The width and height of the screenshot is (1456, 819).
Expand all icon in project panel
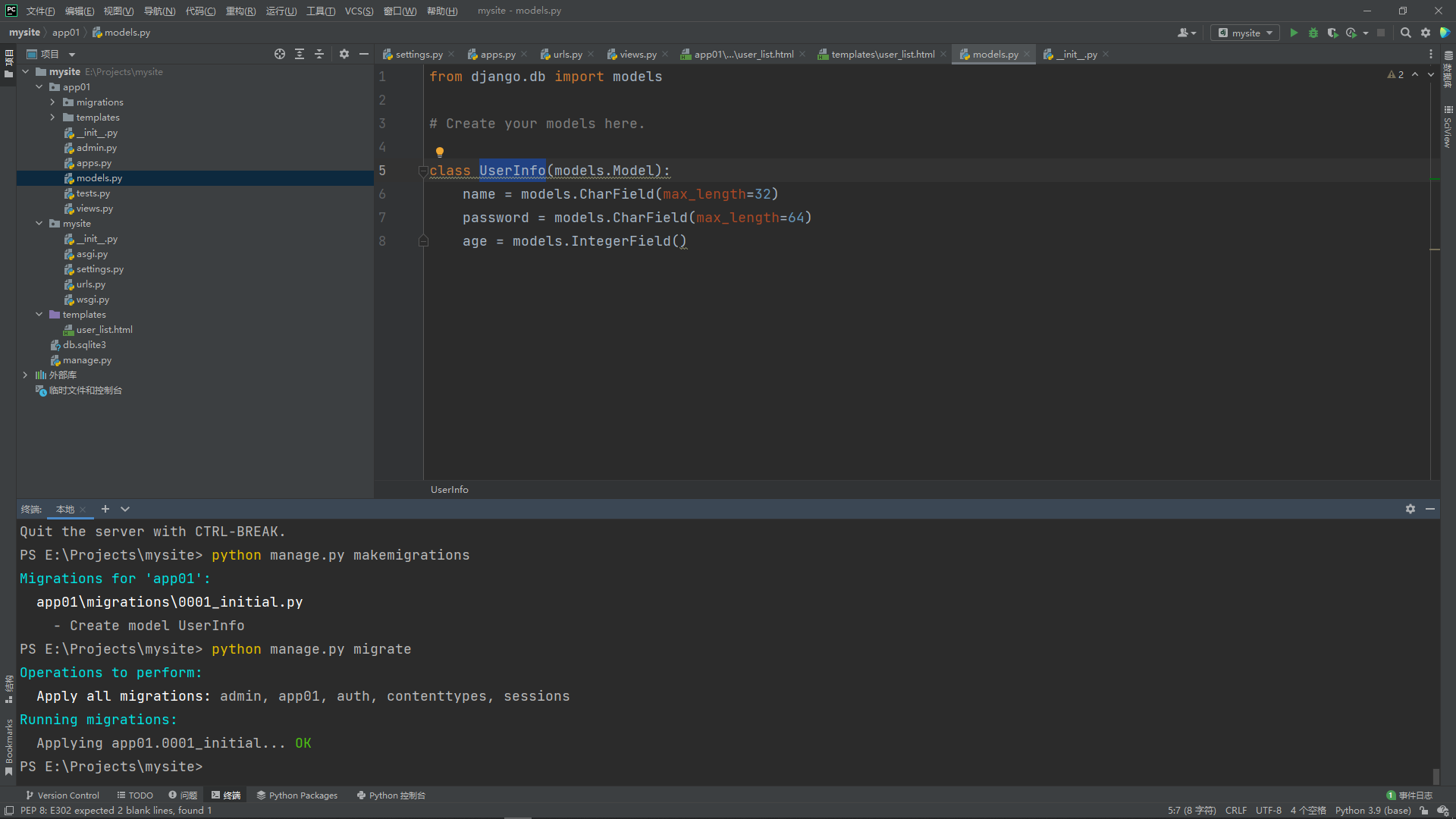point(300,54)
